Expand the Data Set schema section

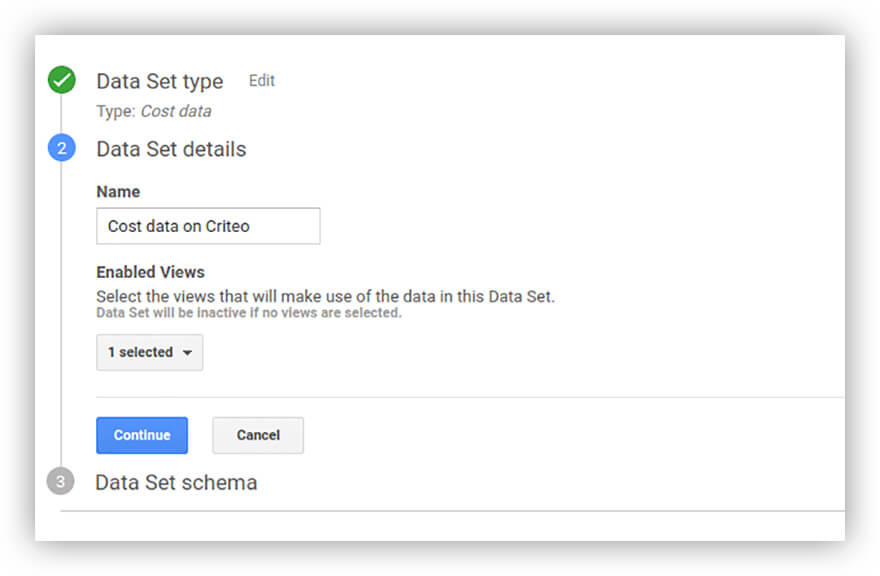[176, 482]
